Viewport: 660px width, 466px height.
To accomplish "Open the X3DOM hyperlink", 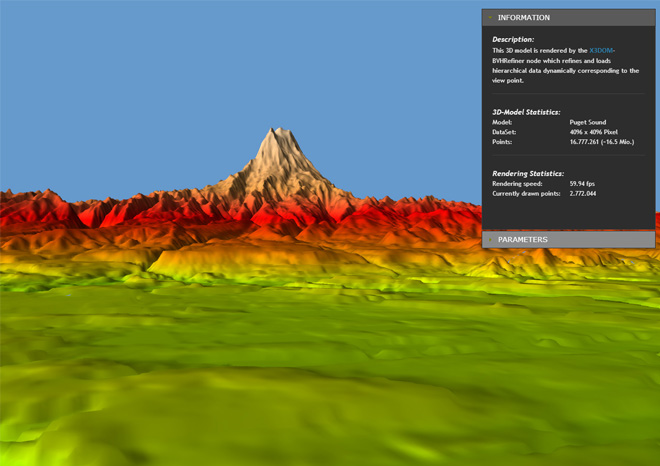I will [602, 50].
